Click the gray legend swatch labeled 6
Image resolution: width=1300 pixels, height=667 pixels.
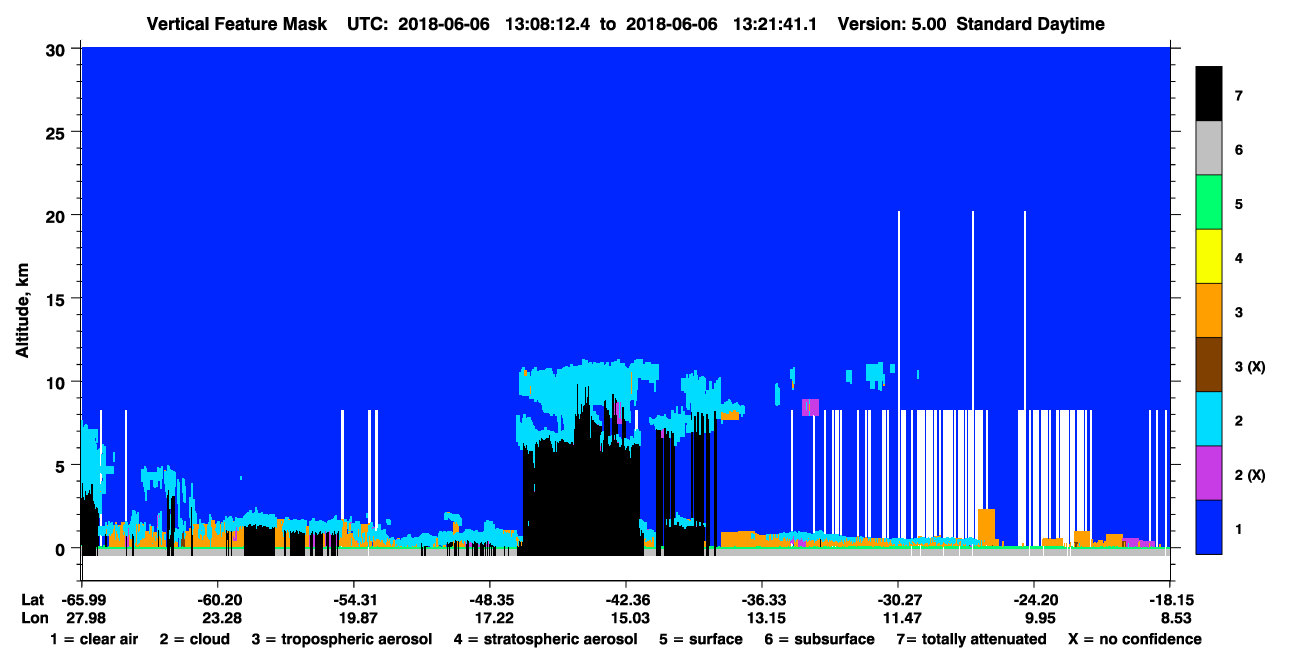[x=1209, y=150]
